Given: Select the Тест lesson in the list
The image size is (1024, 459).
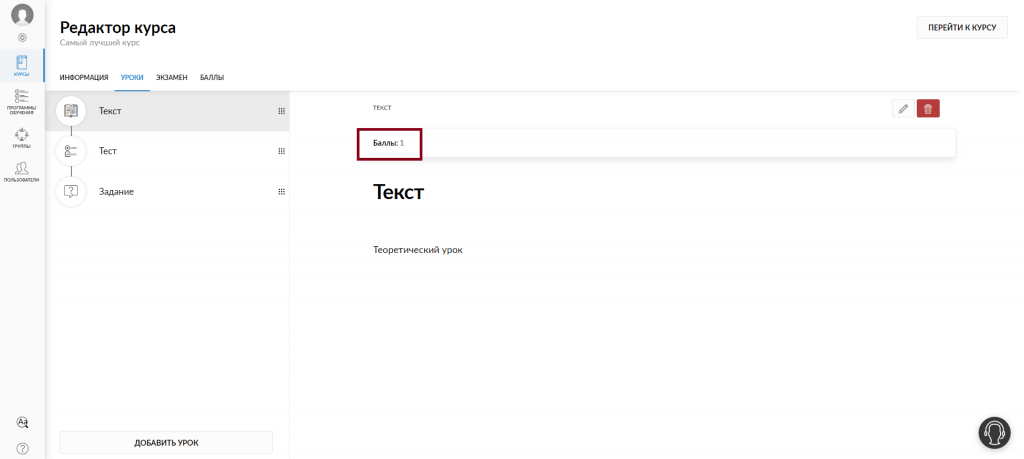Looking at the screenshot, I should [167, 151].
